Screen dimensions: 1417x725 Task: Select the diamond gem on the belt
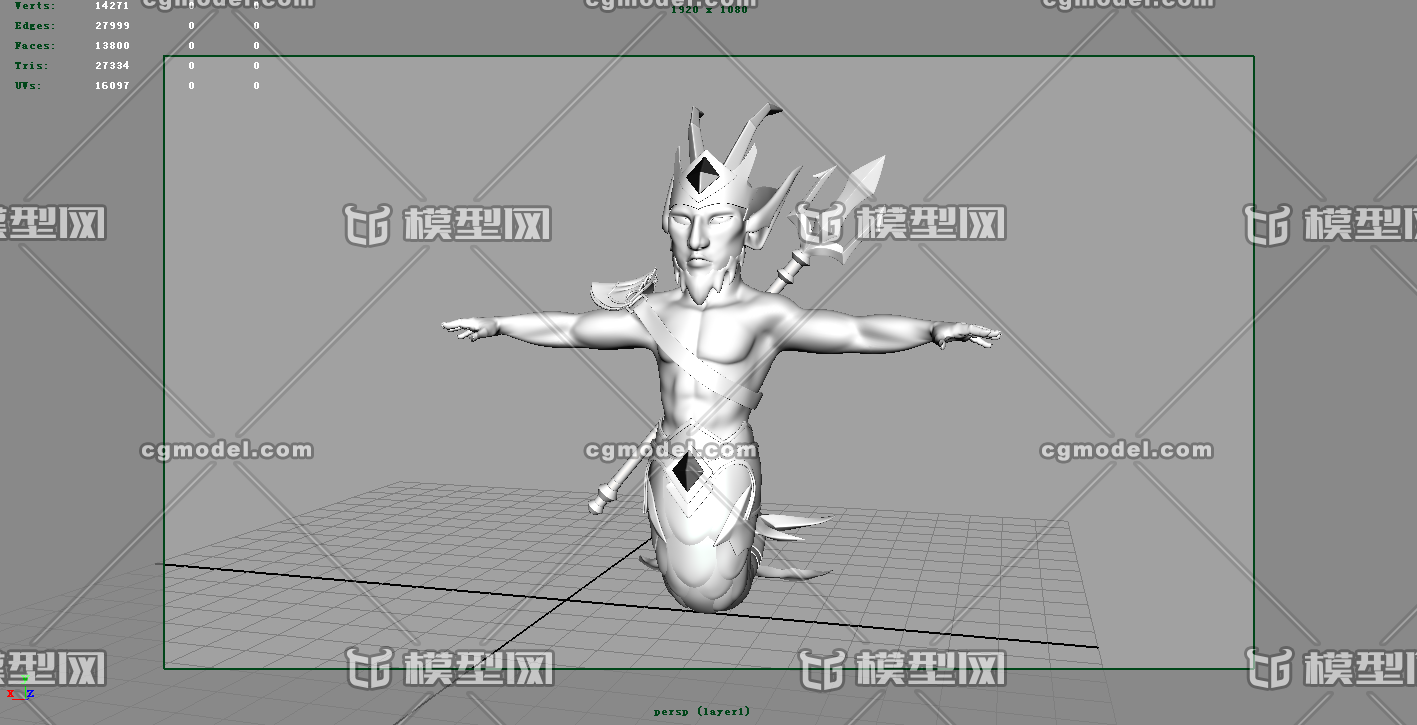(686, 473)
